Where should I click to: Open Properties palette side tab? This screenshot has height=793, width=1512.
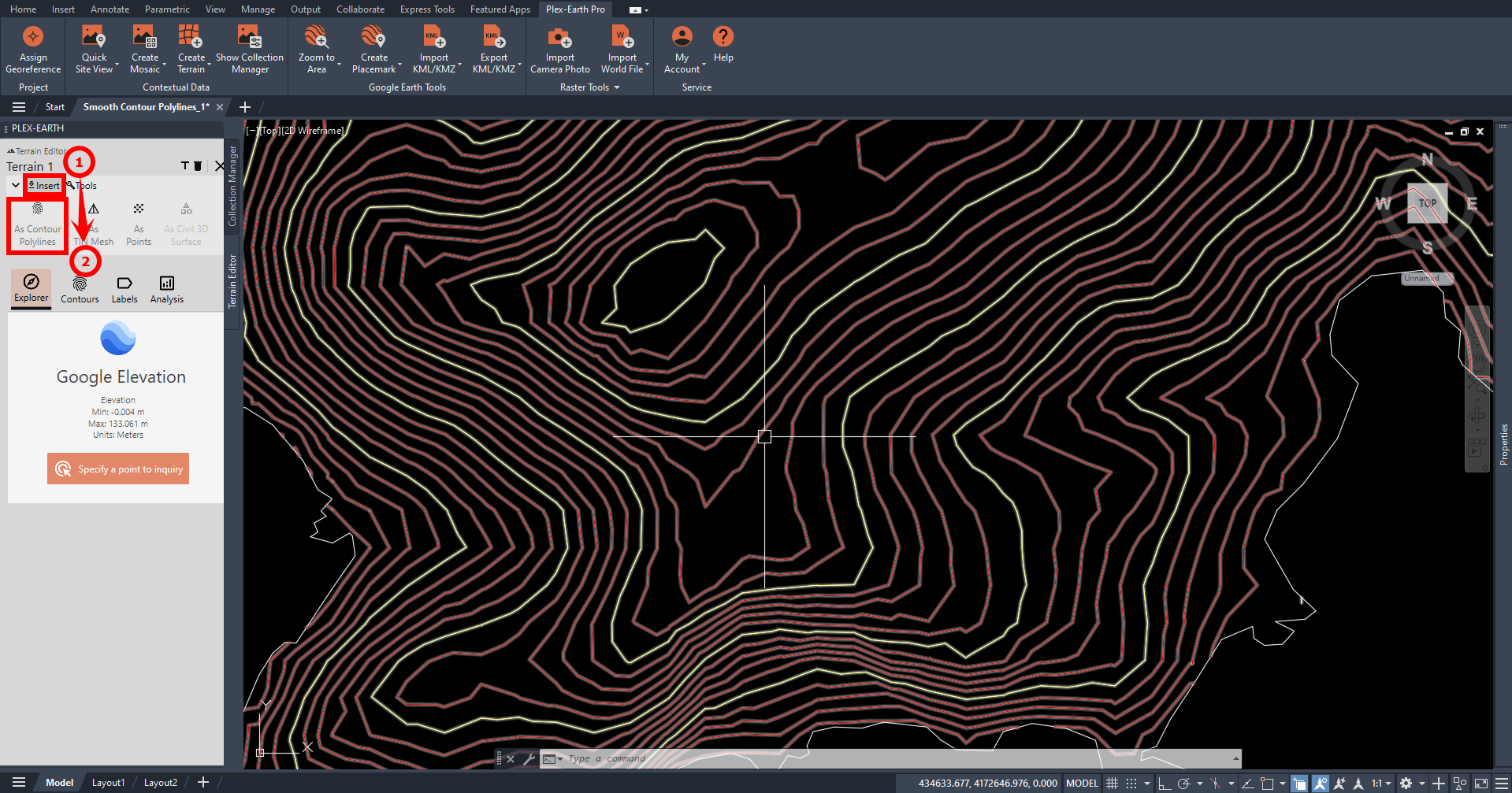coord(1504,444)
